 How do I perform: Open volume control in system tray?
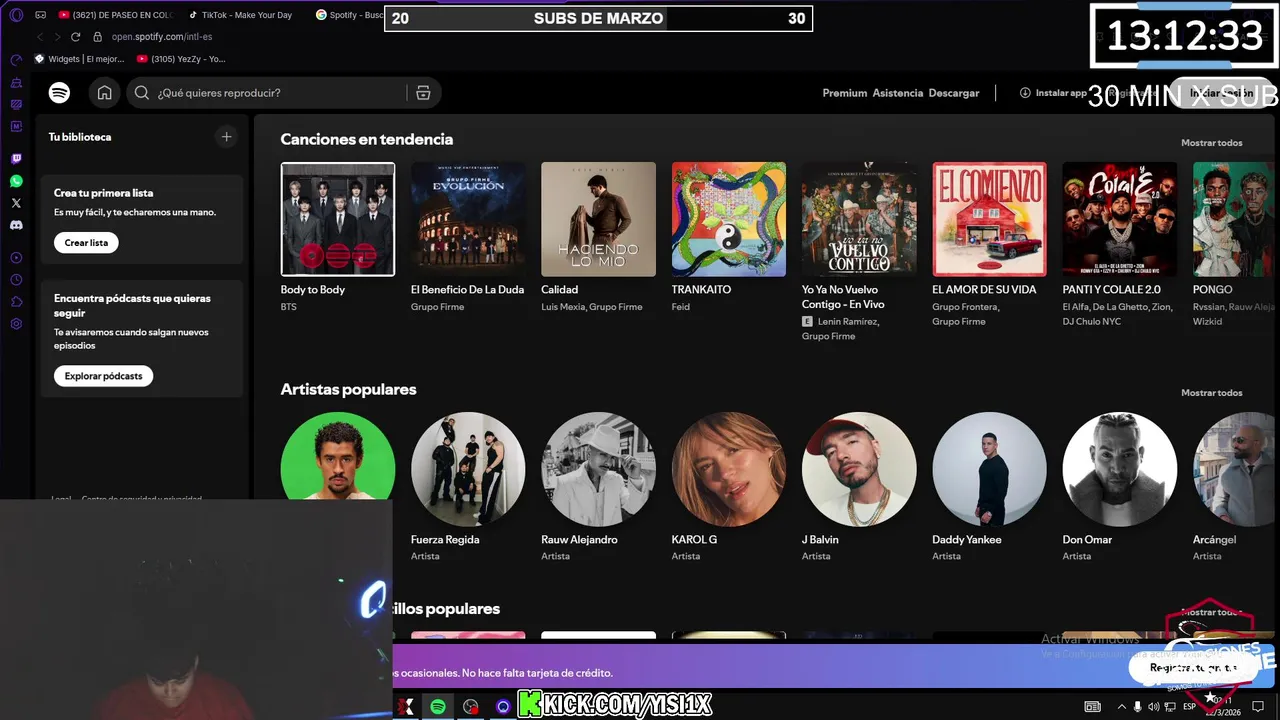(x=1155, y=707)
